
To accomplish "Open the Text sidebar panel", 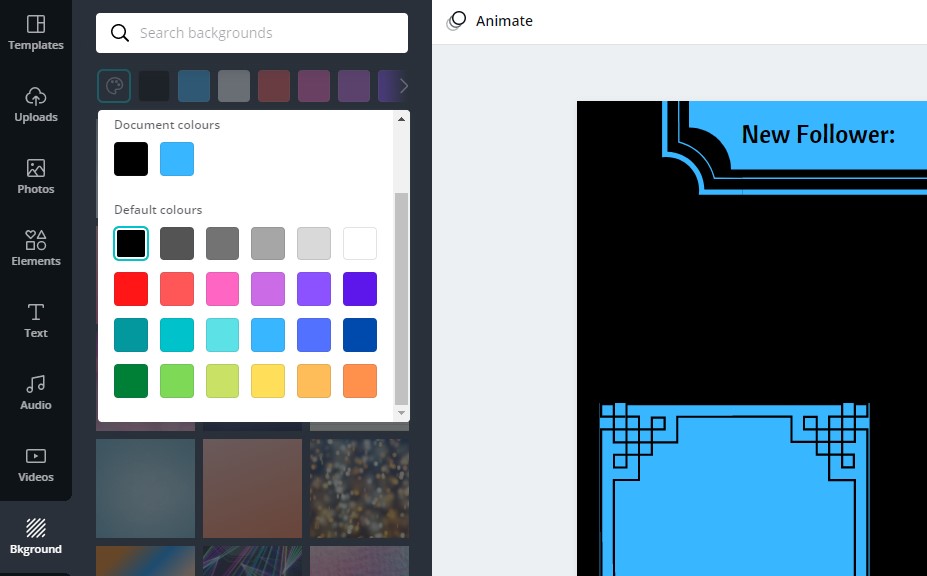I will 35,321.
